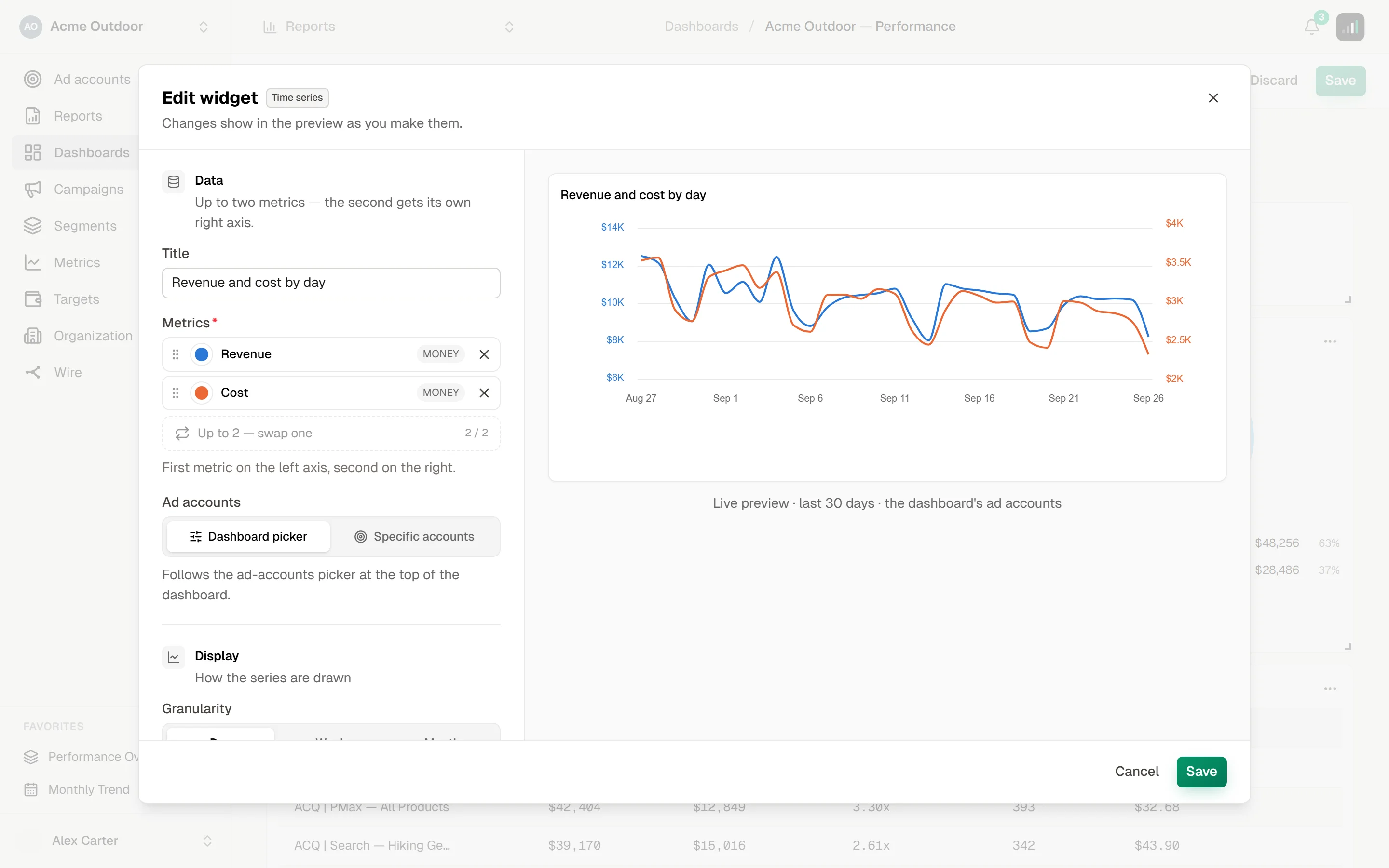Screen dimensions: 1389x868
Task: Save the widget changes
Action: (x=1201, y=772)
